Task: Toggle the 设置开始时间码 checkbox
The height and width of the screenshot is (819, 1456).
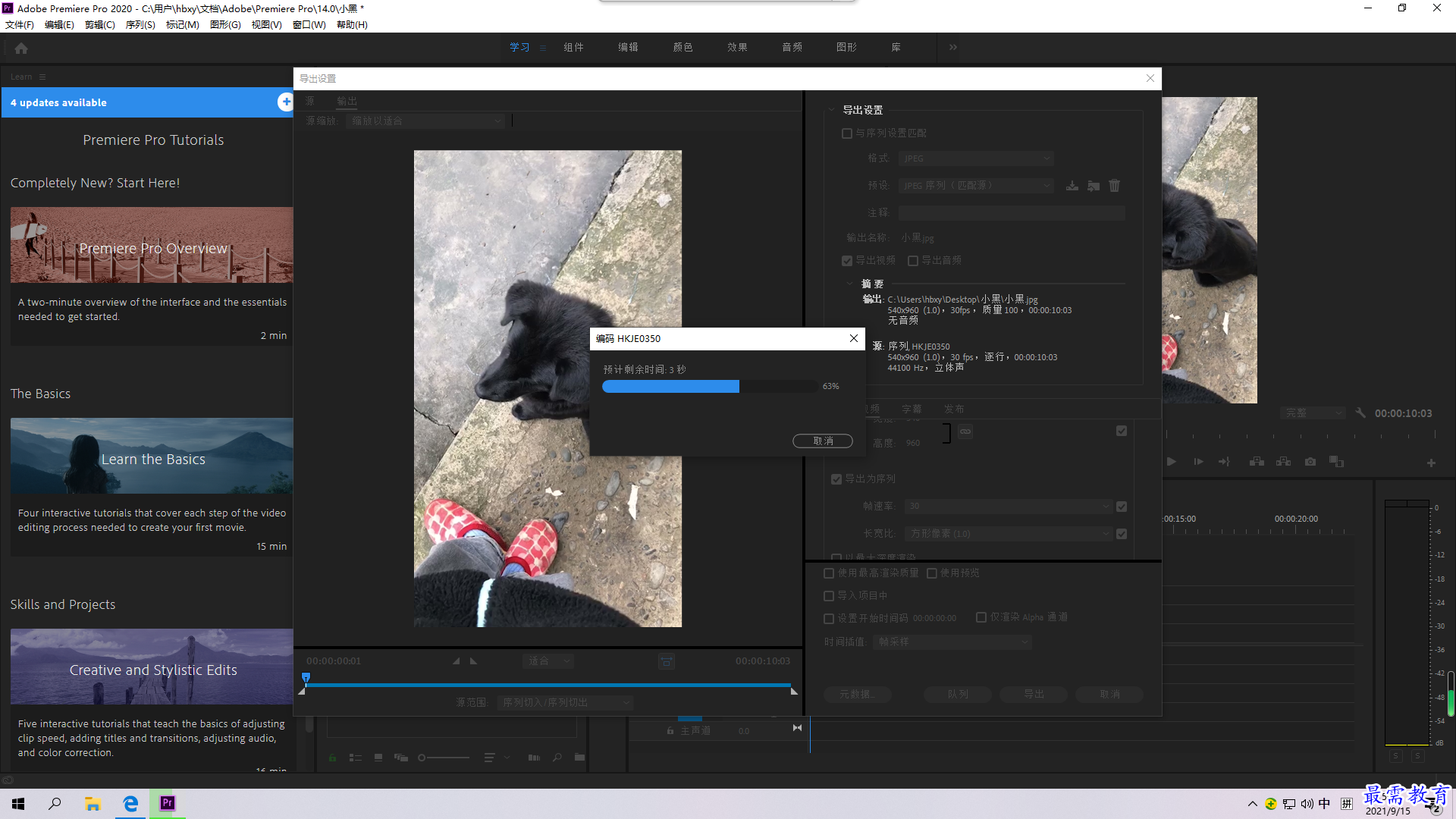Action: pos(829,619)
